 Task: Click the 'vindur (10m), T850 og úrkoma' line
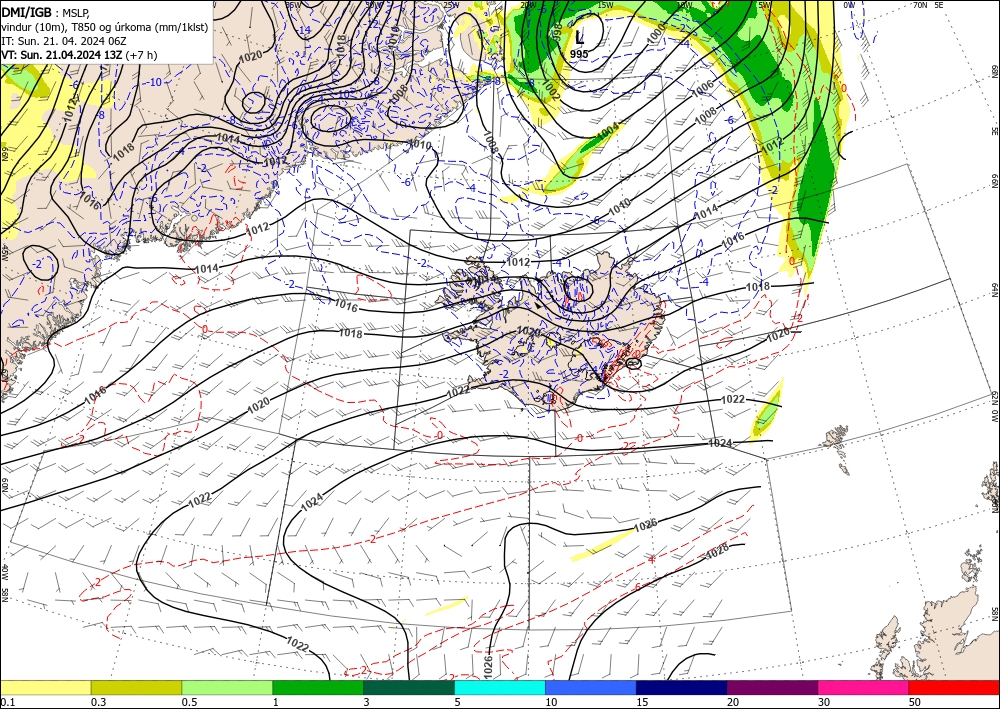click(x=105, y=27)
